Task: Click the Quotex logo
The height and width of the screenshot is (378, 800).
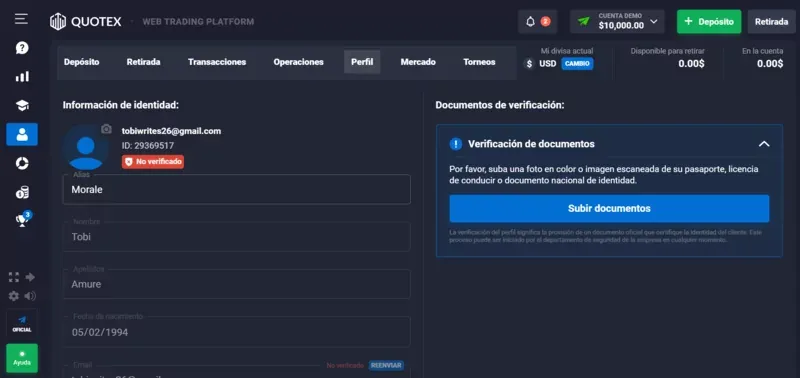Action: (x=85, y=21)
